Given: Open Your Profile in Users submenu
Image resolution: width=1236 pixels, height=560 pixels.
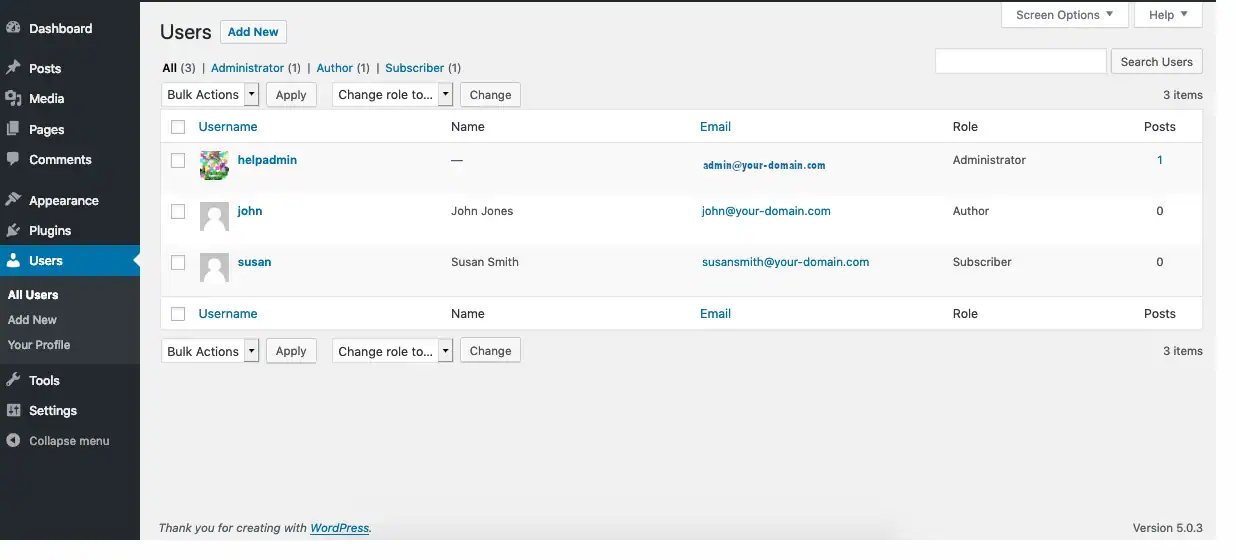Looking at the screenshot, I should (x=39, y=345).
